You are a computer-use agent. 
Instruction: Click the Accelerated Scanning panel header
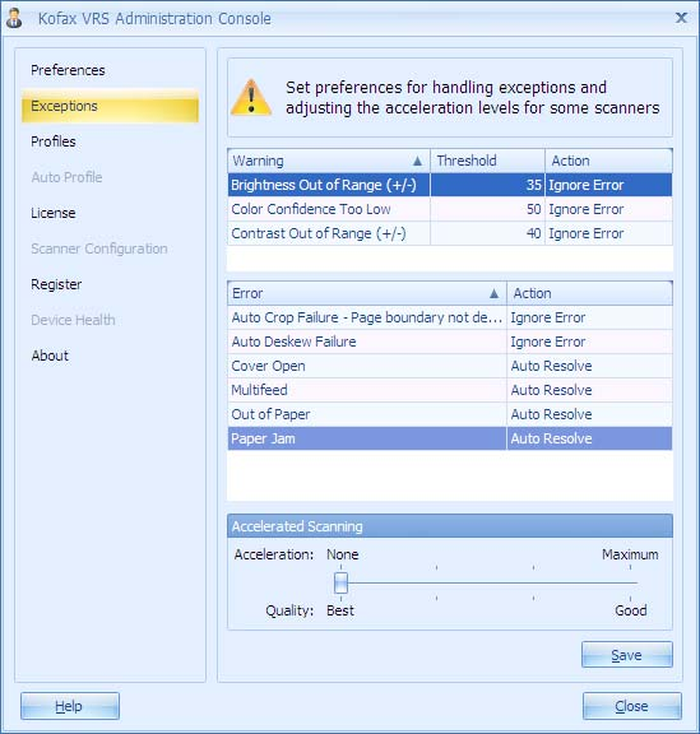click(x=450, y=526)
